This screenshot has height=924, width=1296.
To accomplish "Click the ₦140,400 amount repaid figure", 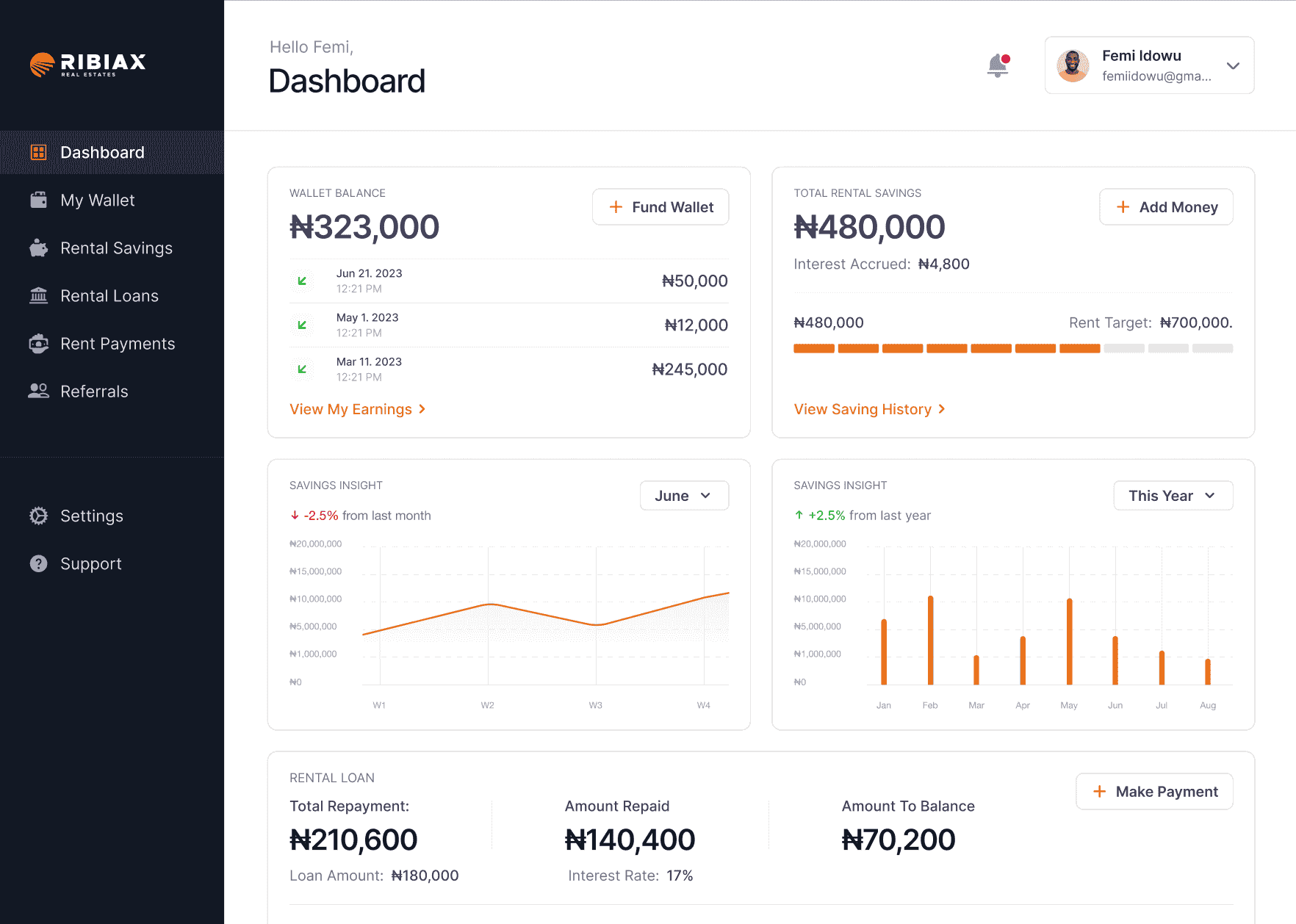I will tap(630, 840).
